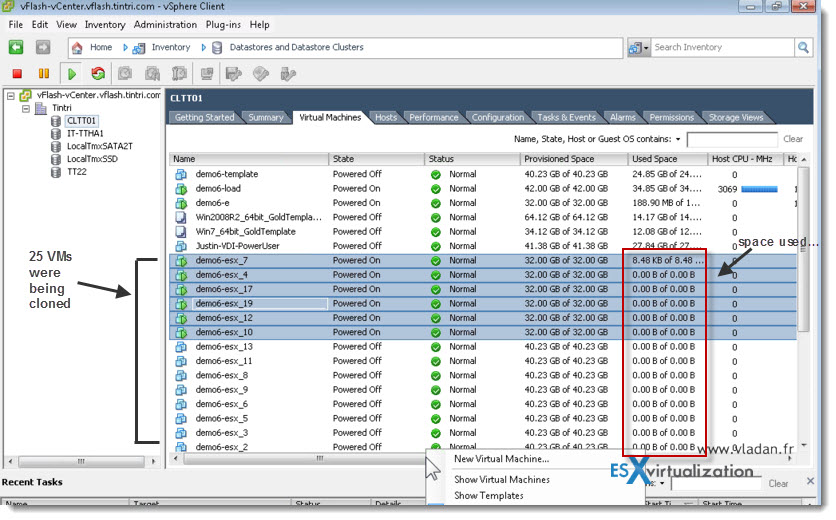Switch to the Permissions tab
This screenshot has width=836, height=520.
671,117
